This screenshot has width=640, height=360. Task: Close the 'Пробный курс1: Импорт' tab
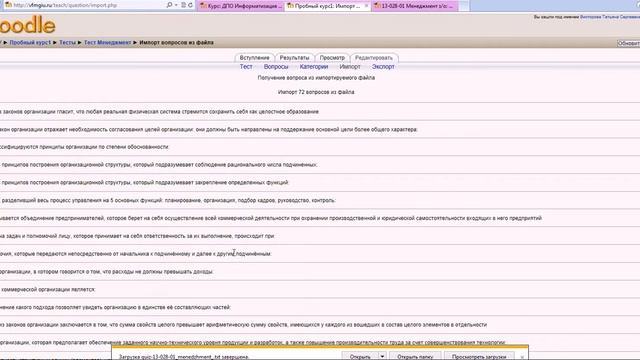point(366,6)
